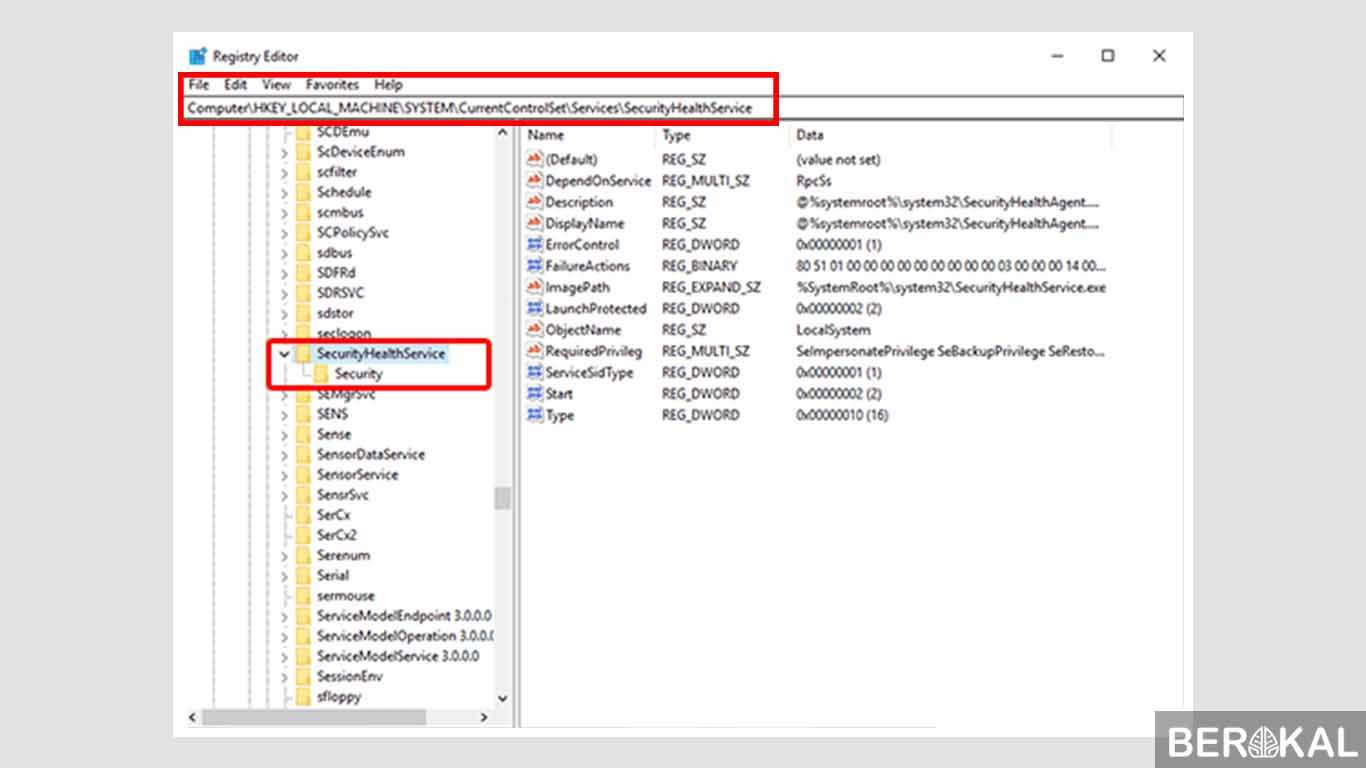
Task: Open the Edit menu
Action: pyautogui.click(x=235, y=85)
